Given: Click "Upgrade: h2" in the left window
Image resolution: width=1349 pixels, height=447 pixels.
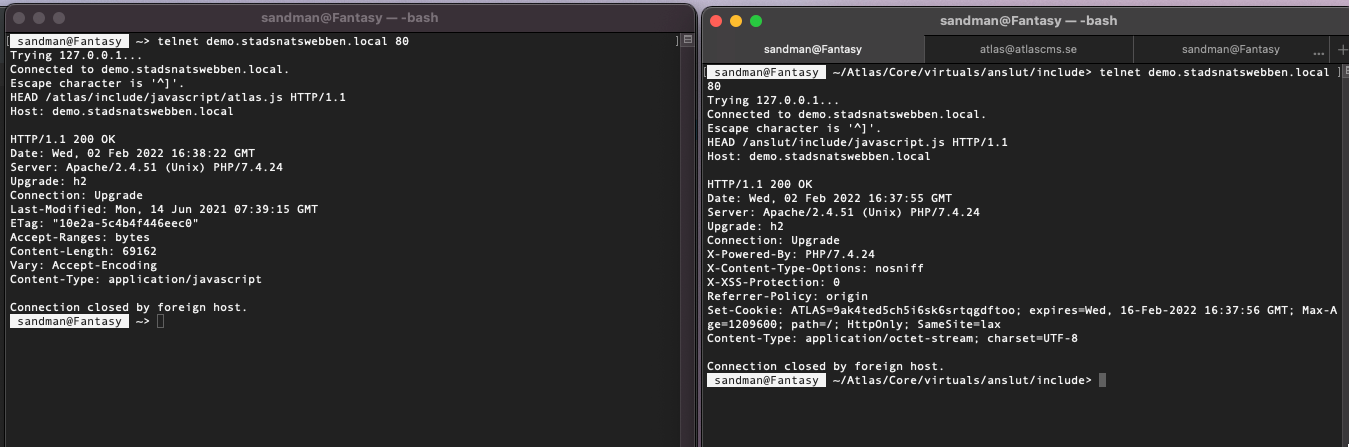Looking at the screenshot, I should [x=48, y=181].
